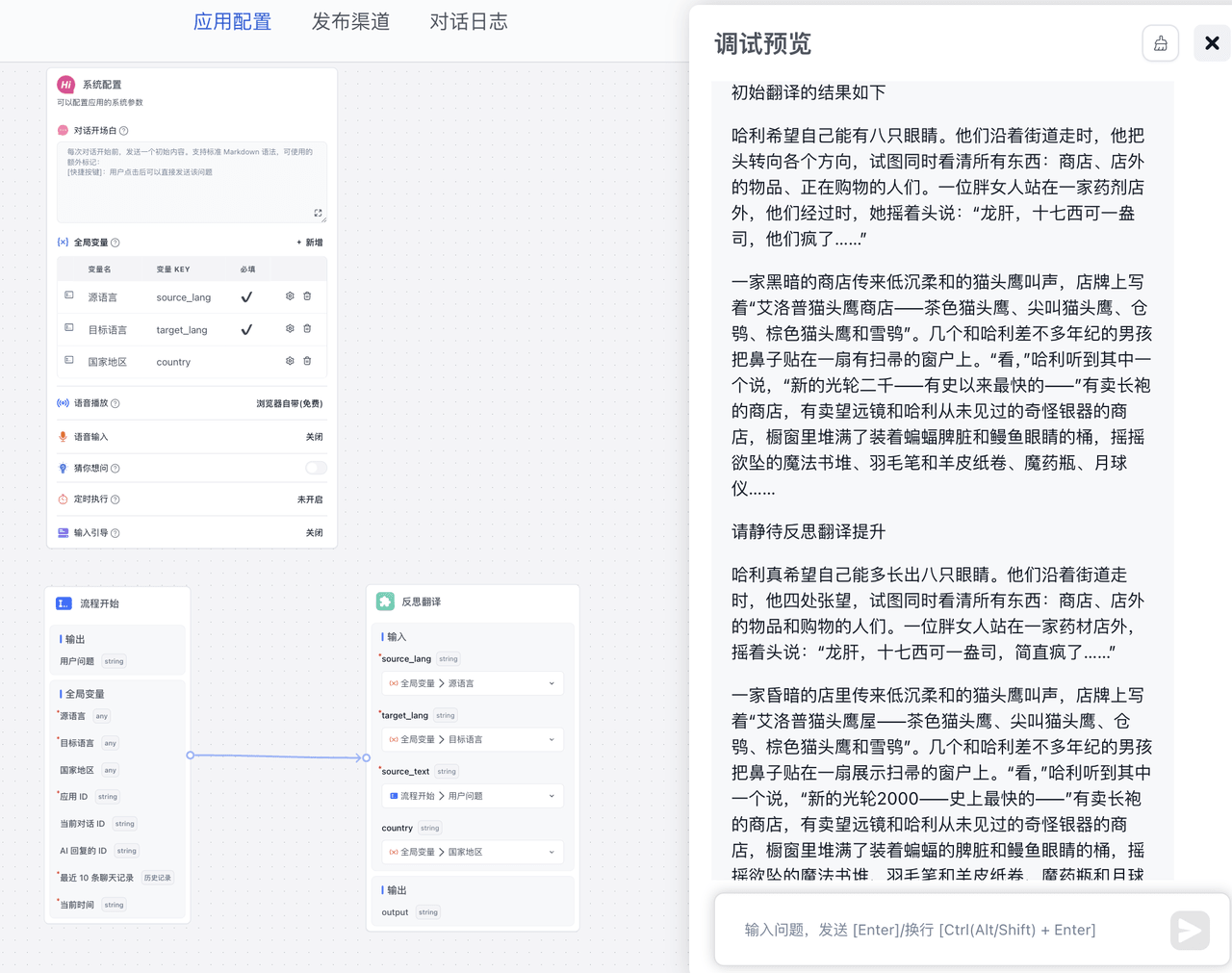Expand the country 国家地区 dropdown

pos(472,852)
